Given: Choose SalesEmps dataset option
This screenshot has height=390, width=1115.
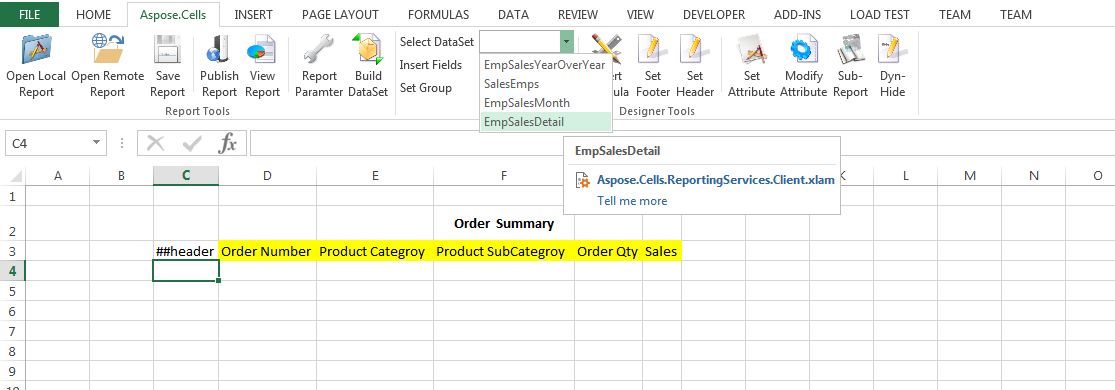Looking at the screenshot, I should 545,84.
